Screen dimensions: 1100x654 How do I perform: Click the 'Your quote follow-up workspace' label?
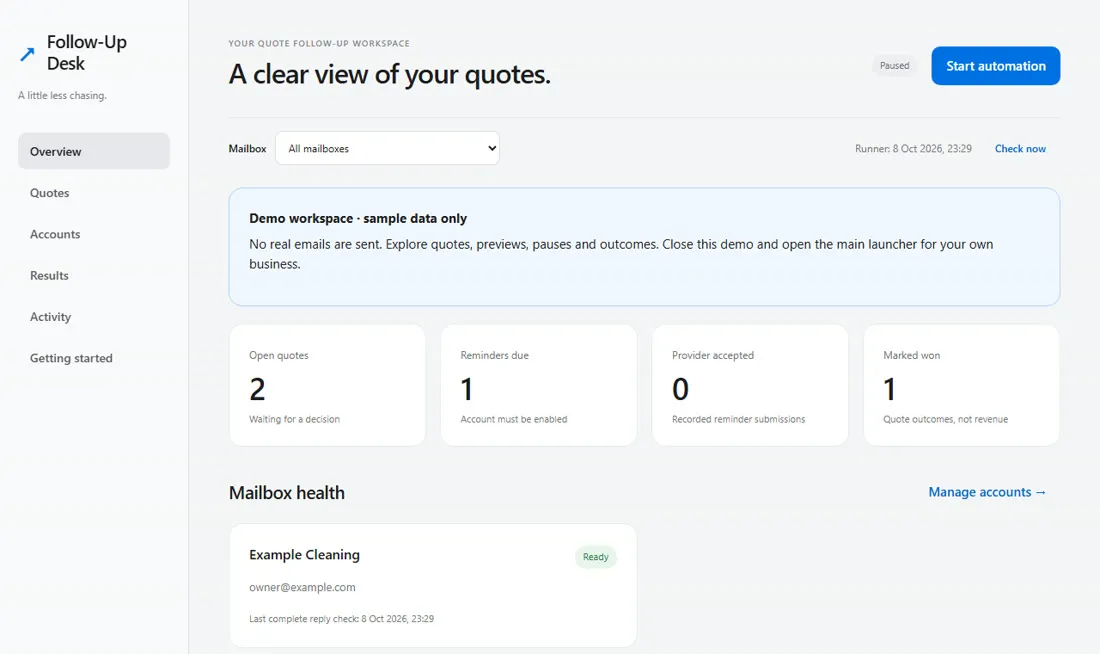(319, 44)
